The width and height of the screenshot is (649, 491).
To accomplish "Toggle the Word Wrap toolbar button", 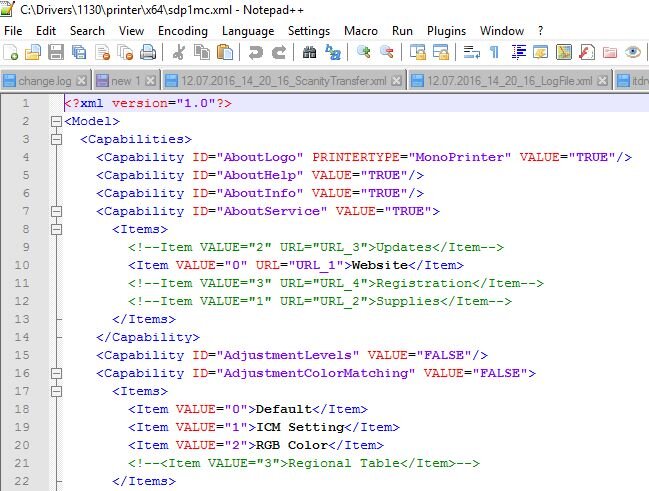I will pyautogui.click(x=471, y=52).
